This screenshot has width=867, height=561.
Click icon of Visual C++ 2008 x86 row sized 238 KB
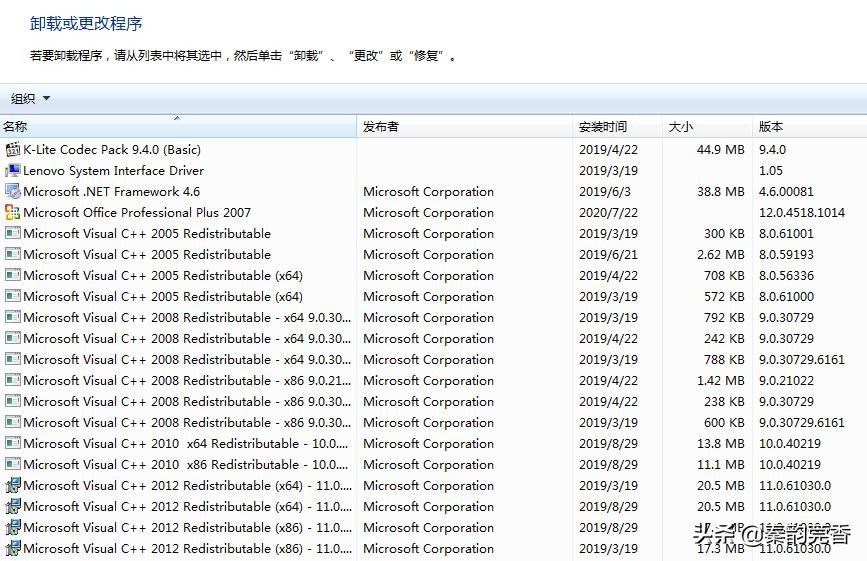coord(13,401)
